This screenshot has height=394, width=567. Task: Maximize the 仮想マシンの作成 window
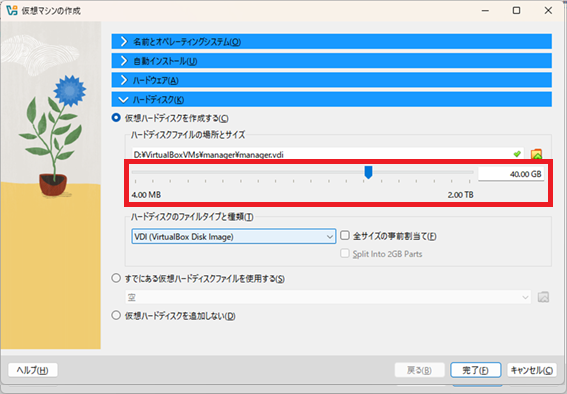516,10
